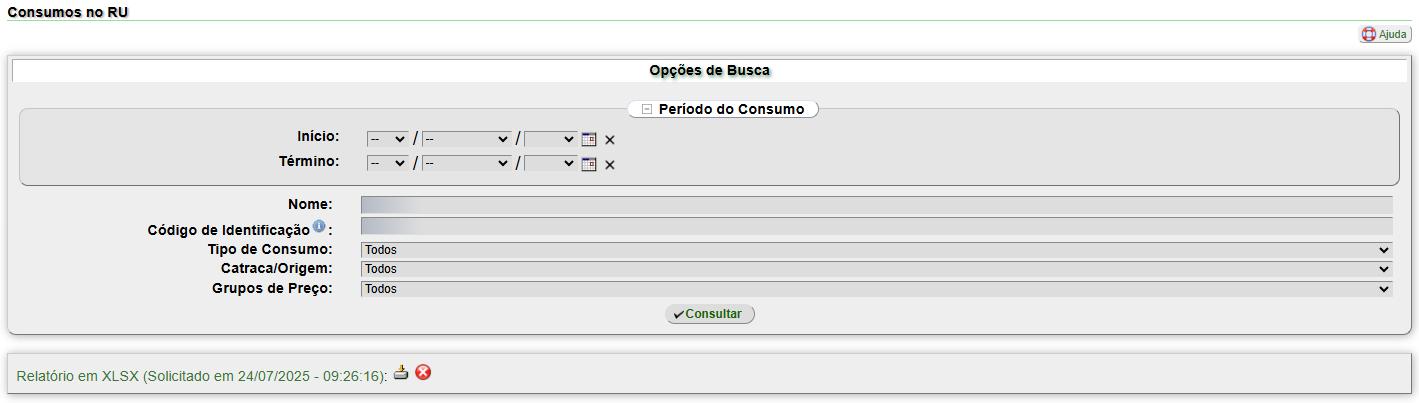This screenshot has height=403, width=1419.
Task: Open the Término day dropdown
Action: point(387,163)
